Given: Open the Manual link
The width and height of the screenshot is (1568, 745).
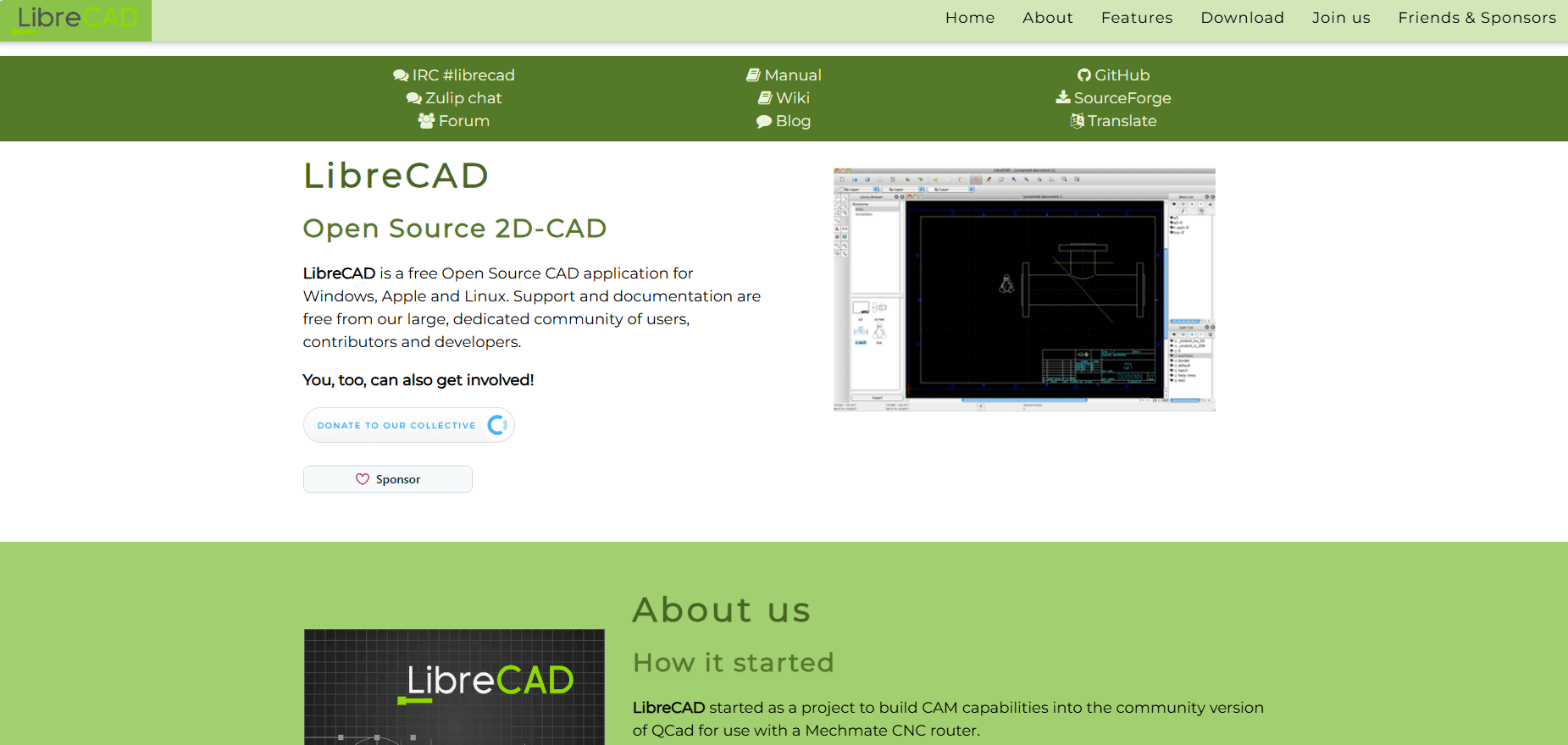Looking at the screenshot, I should tap(793, 75).
